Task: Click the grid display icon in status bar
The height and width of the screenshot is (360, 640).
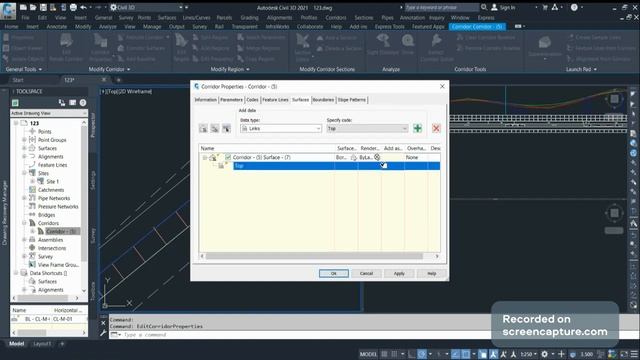Action: click(x=384, y=354)
